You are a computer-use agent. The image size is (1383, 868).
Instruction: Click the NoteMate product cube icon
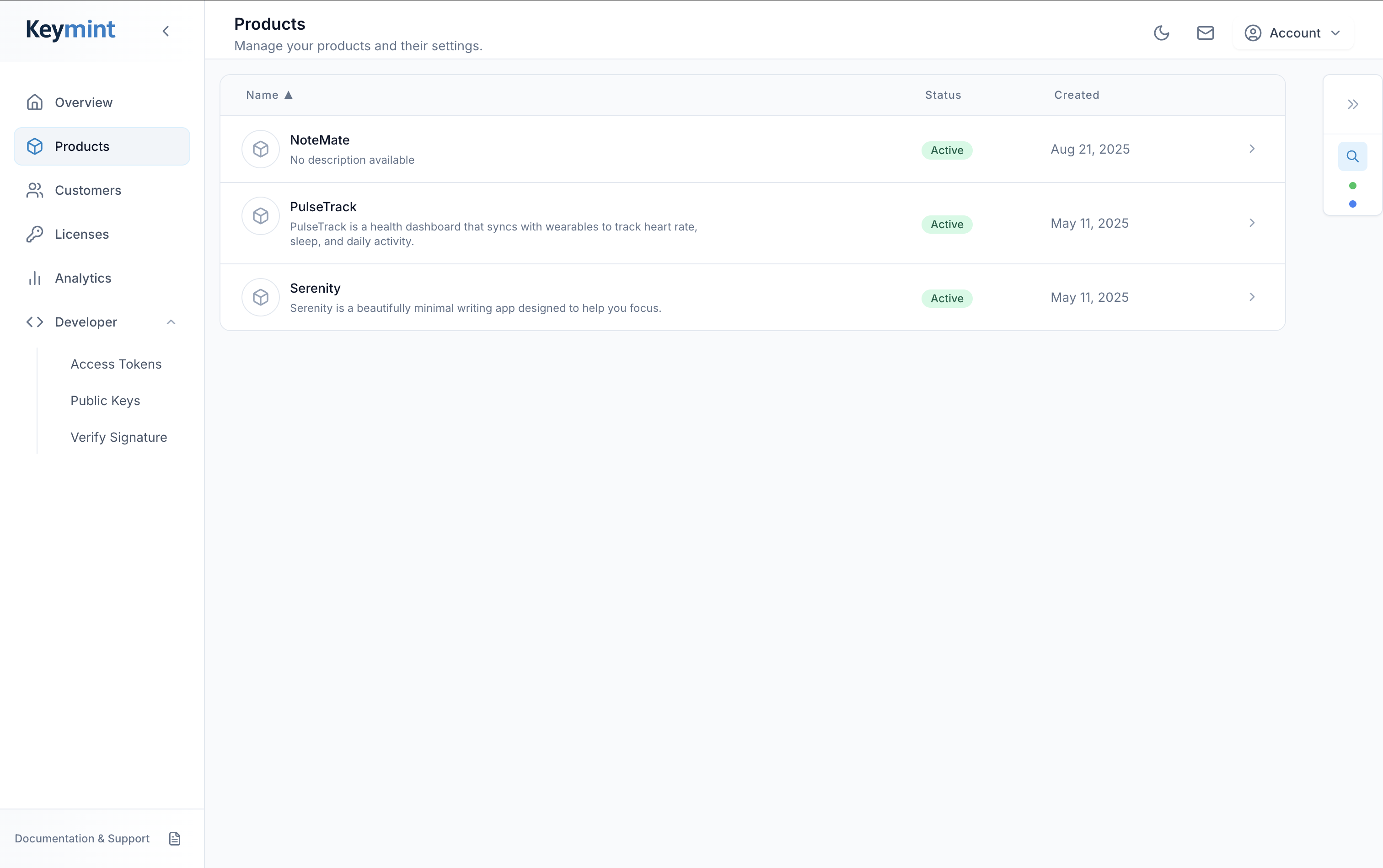click(x=261, y=149)
